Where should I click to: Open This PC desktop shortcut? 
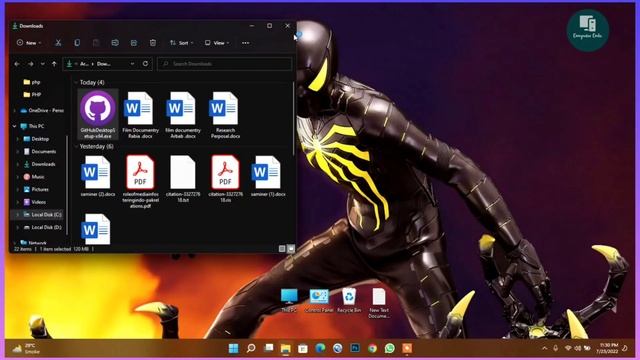(x=289, y=300)
